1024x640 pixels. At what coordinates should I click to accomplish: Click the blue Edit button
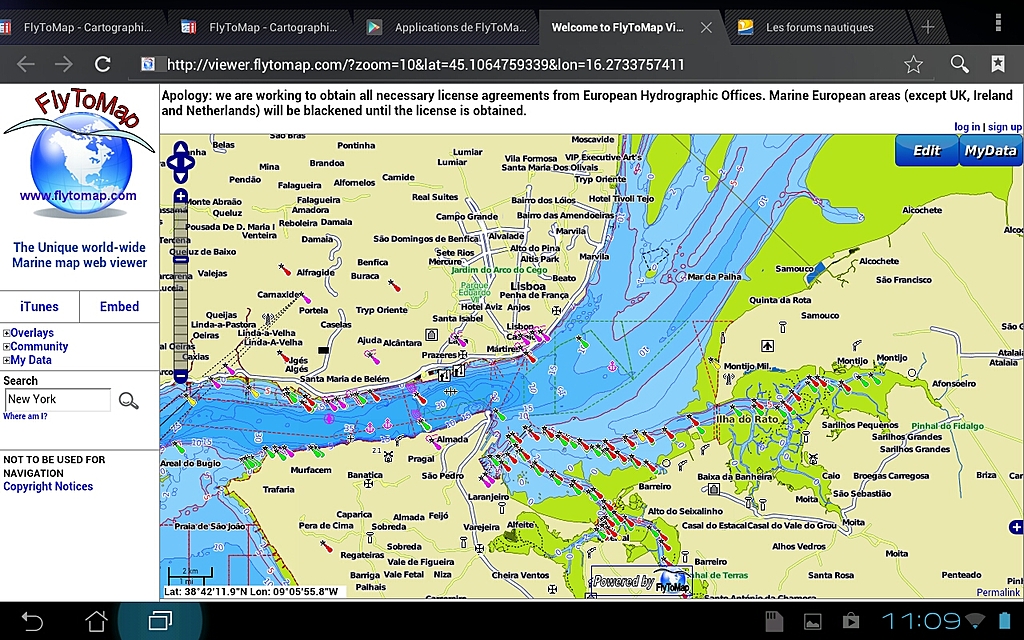(x=926, y=151)
